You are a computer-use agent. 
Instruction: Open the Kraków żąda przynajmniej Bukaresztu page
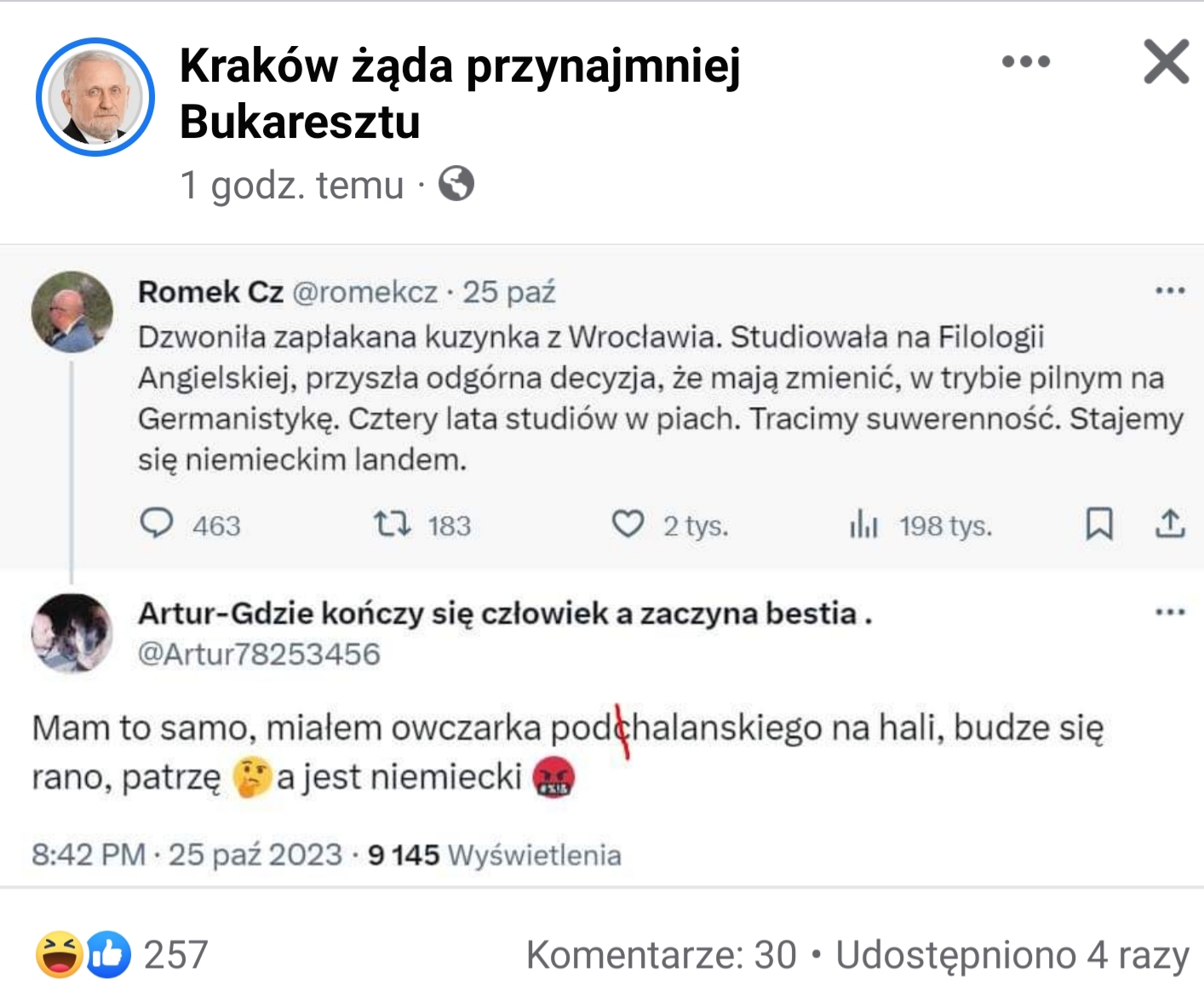(460, 93)
